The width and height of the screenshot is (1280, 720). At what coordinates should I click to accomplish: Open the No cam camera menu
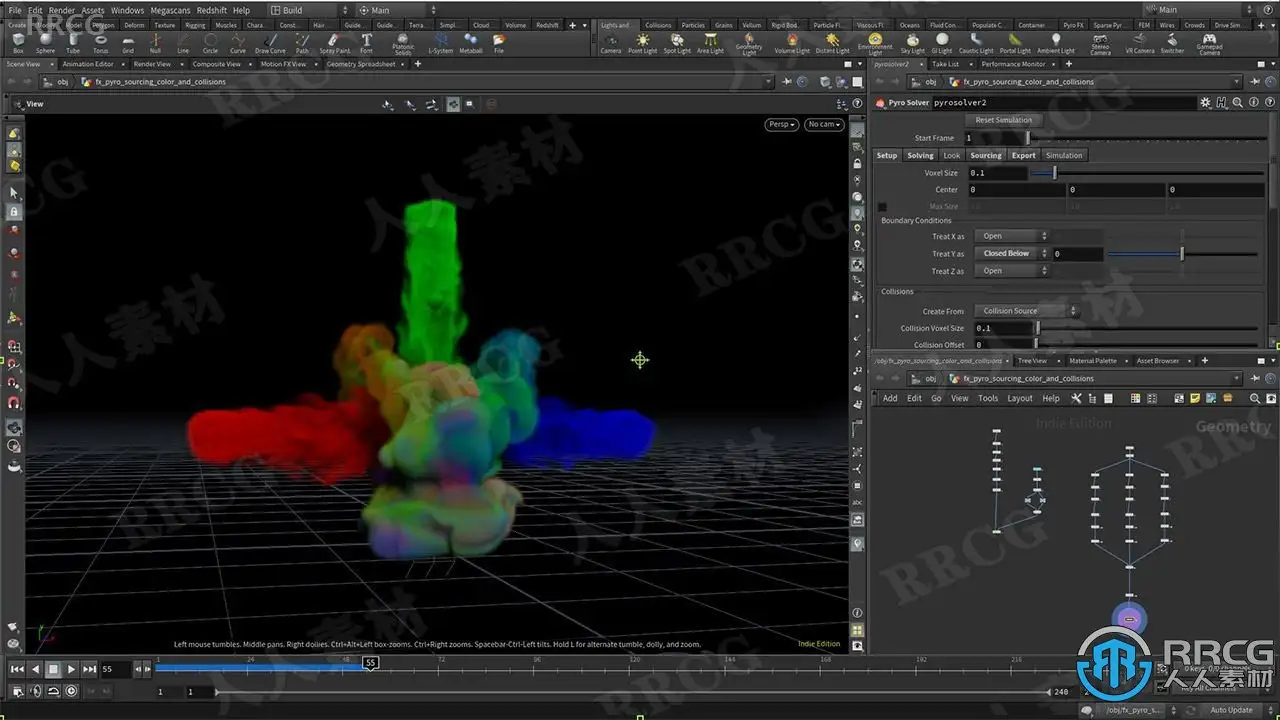coord(824,125)
